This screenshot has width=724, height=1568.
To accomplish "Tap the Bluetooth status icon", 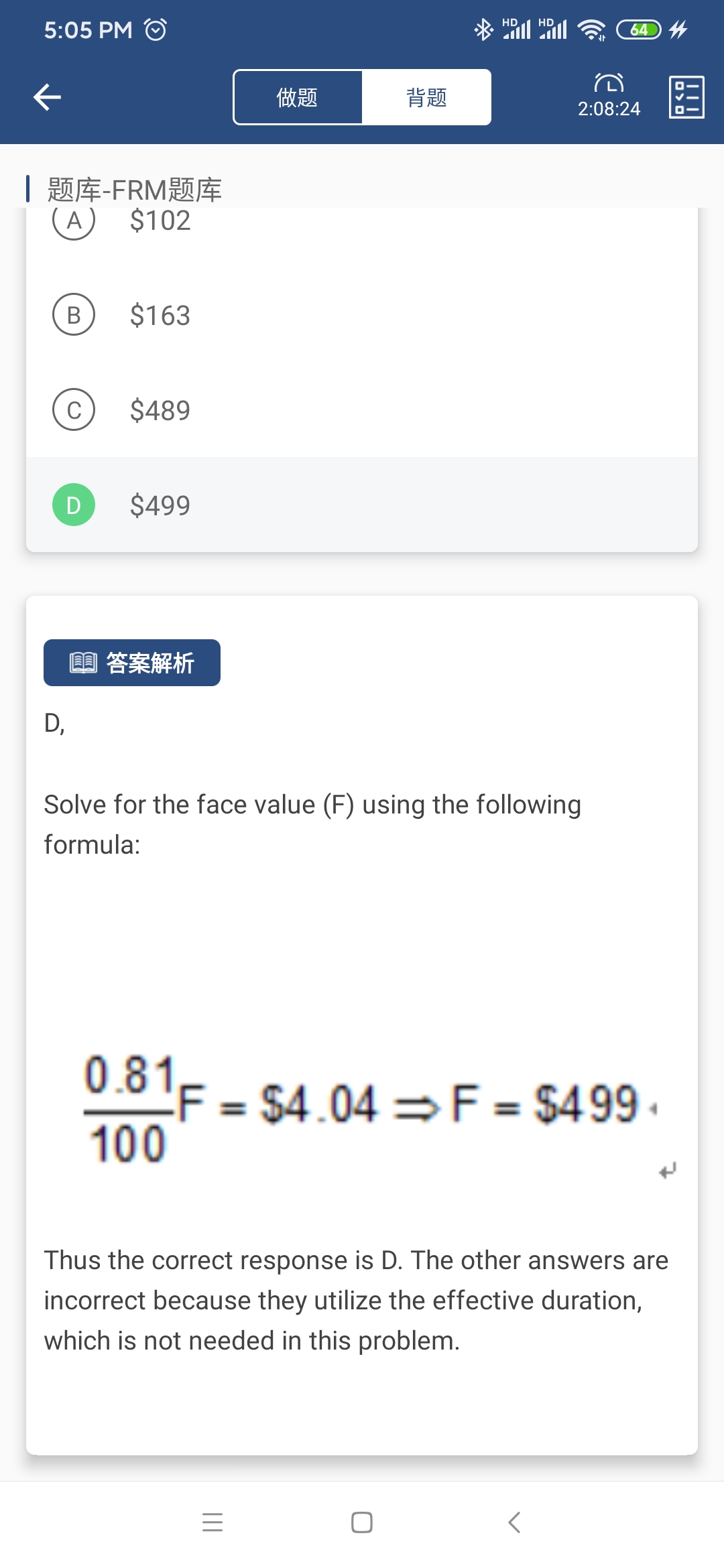I will tap(483, 29).
